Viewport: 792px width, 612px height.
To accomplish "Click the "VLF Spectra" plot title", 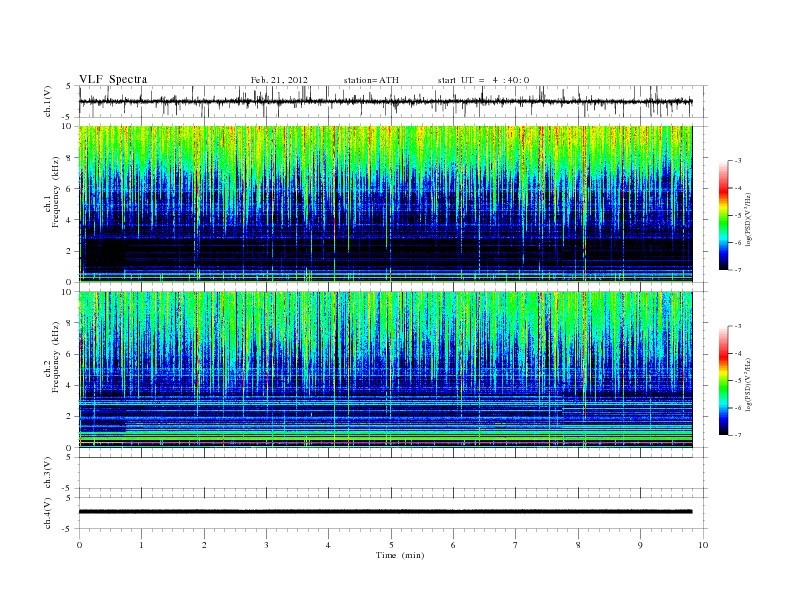I will [x=113, y=79].
